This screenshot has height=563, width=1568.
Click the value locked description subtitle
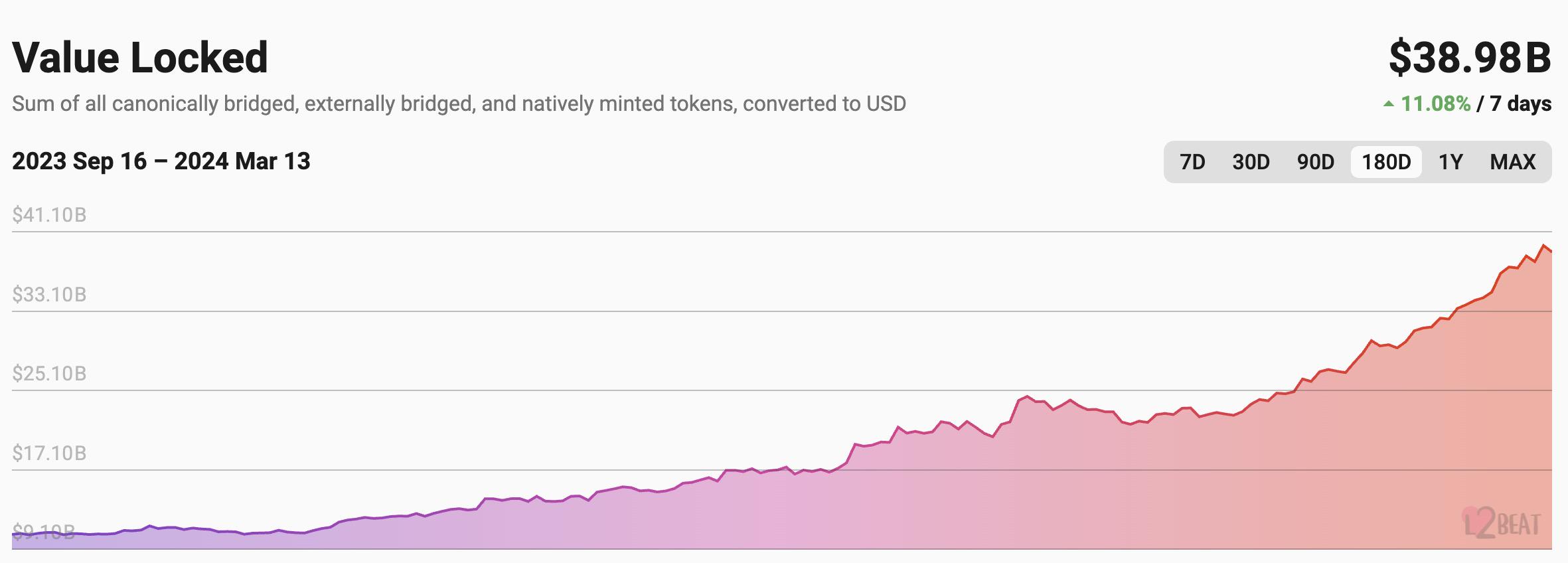(459, 104)
